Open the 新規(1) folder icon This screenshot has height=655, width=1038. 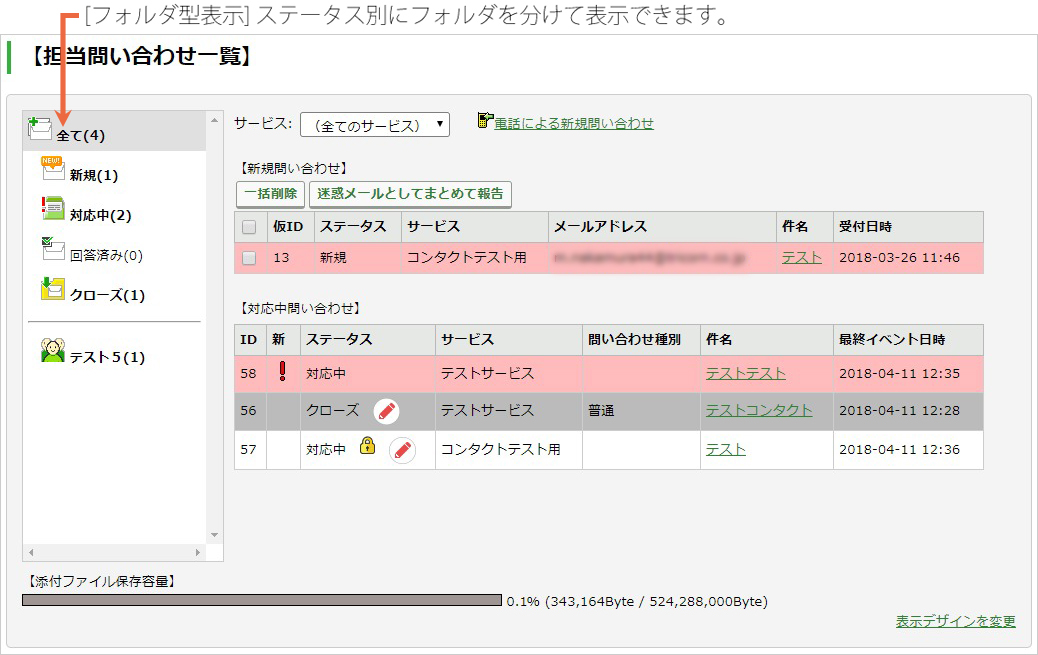click(52, 168)
